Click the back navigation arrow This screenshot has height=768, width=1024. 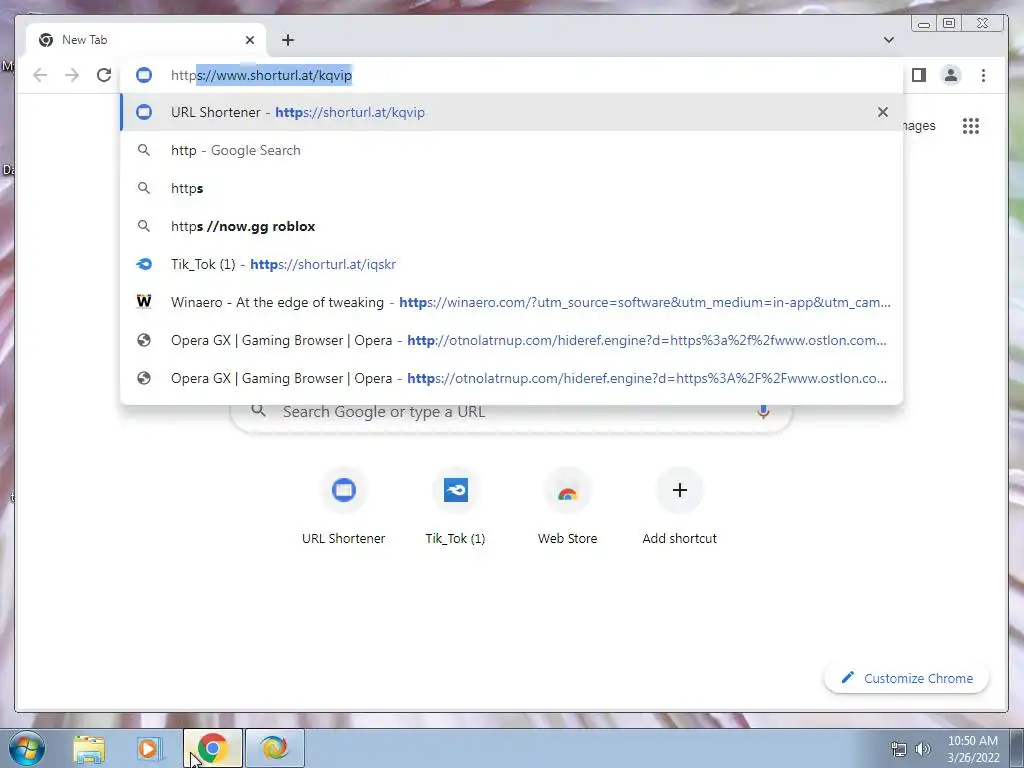click(x=40, y=75)
